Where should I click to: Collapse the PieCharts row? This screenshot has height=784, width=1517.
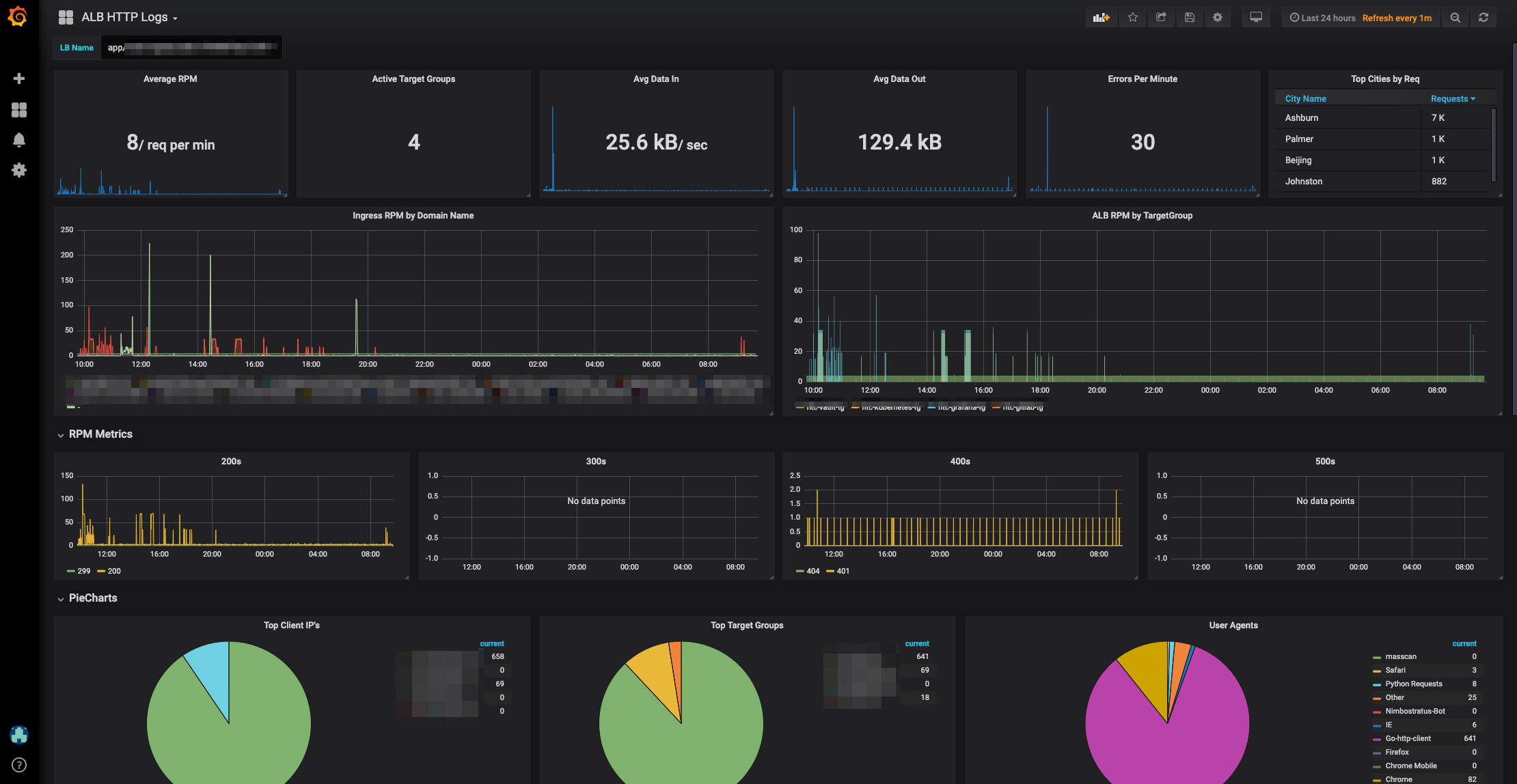[x=92, y=598]
